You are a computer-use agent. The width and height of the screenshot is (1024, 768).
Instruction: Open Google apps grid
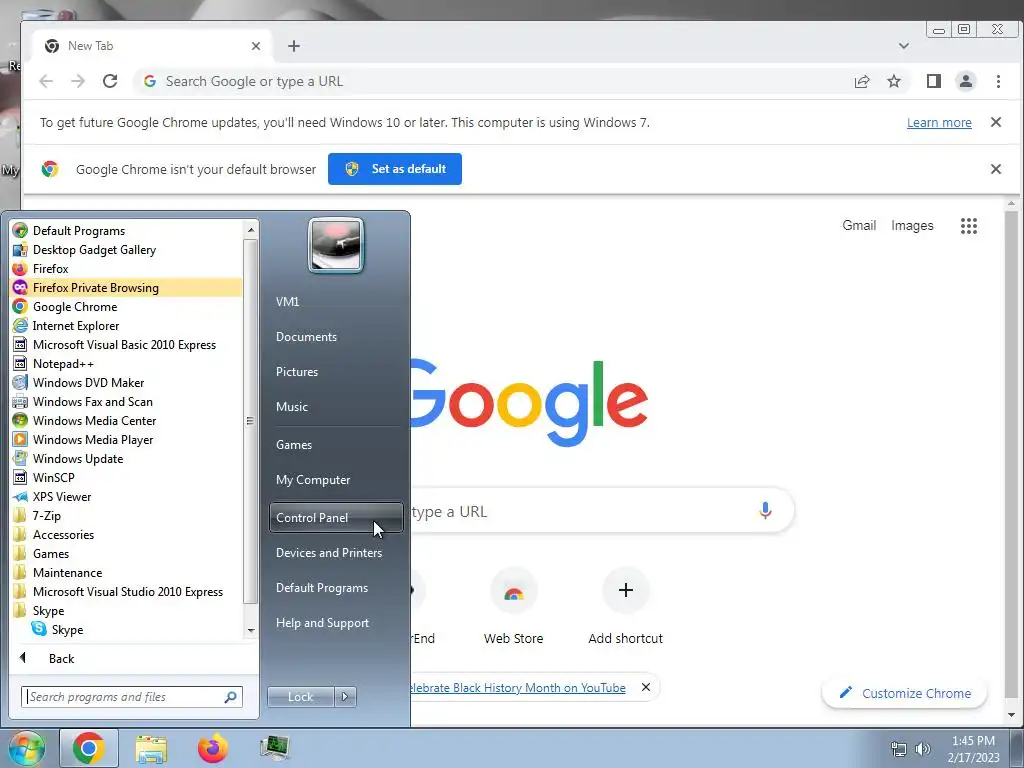point(969,226)
